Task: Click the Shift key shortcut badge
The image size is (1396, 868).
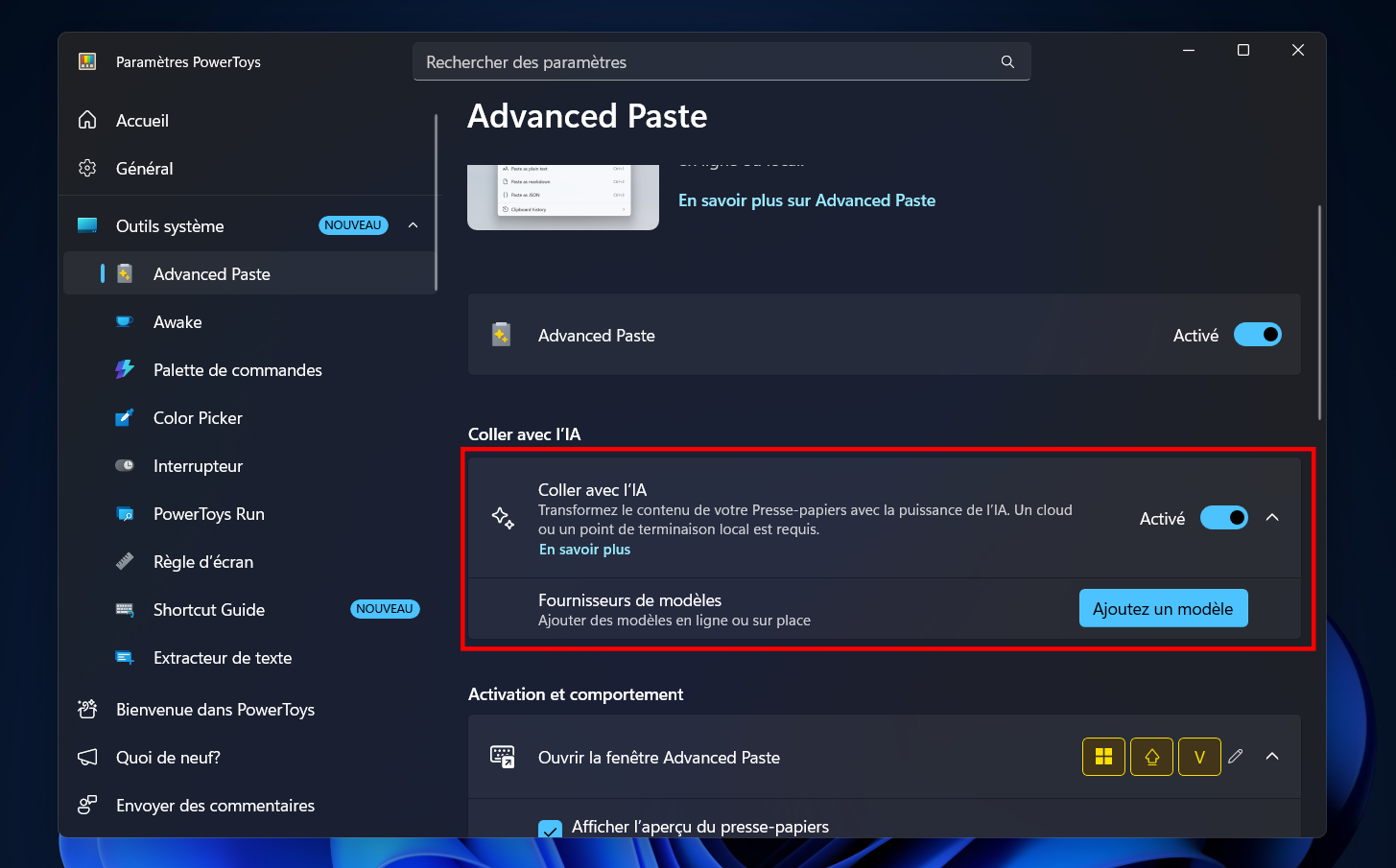Action: [x=1151, y=757]
